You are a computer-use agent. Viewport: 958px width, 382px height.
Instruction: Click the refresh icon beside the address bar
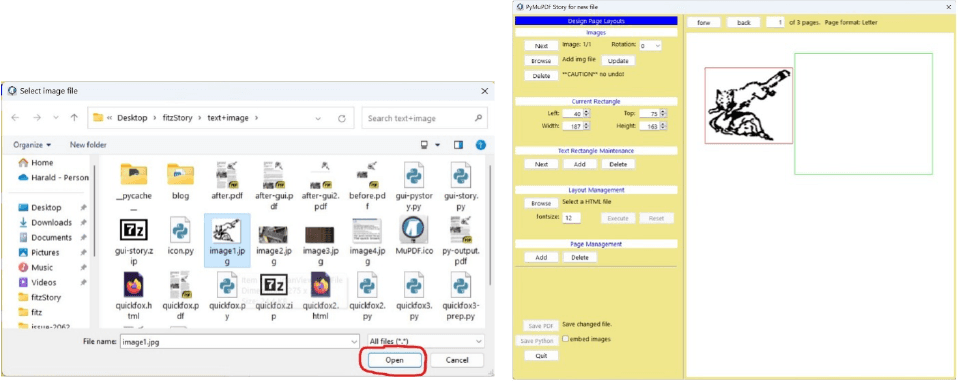click(342, 118)
